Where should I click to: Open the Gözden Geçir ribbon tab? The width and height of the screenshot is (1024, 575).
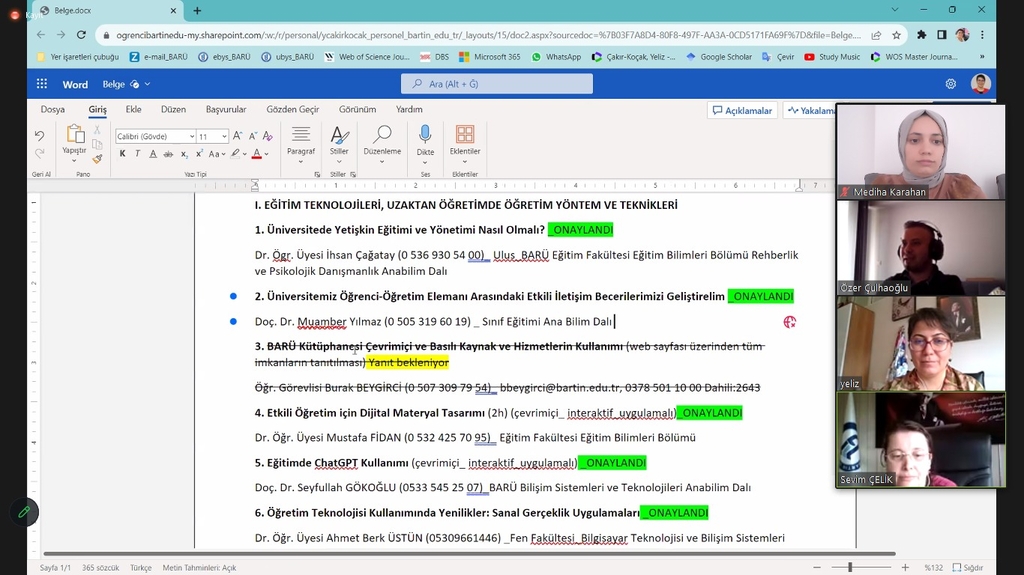(292, 109)
